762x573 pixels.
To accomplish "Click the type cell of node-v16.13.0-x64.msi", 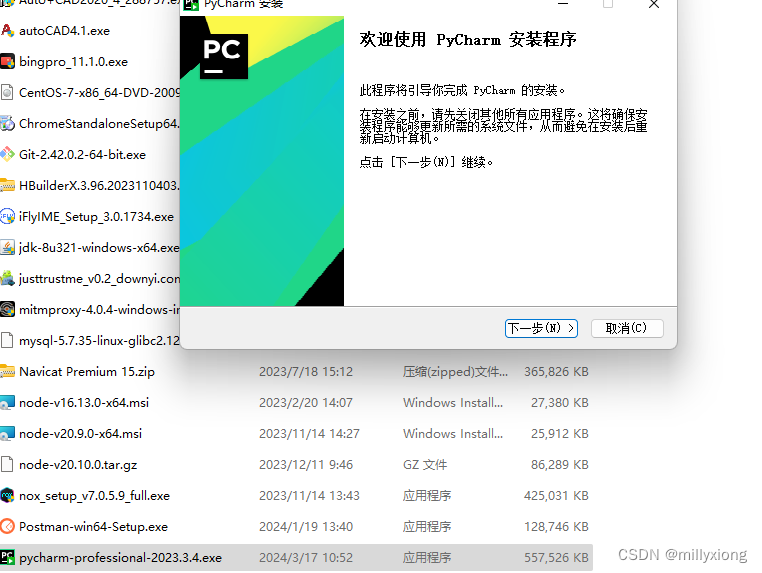I will [x=453, y=403].
